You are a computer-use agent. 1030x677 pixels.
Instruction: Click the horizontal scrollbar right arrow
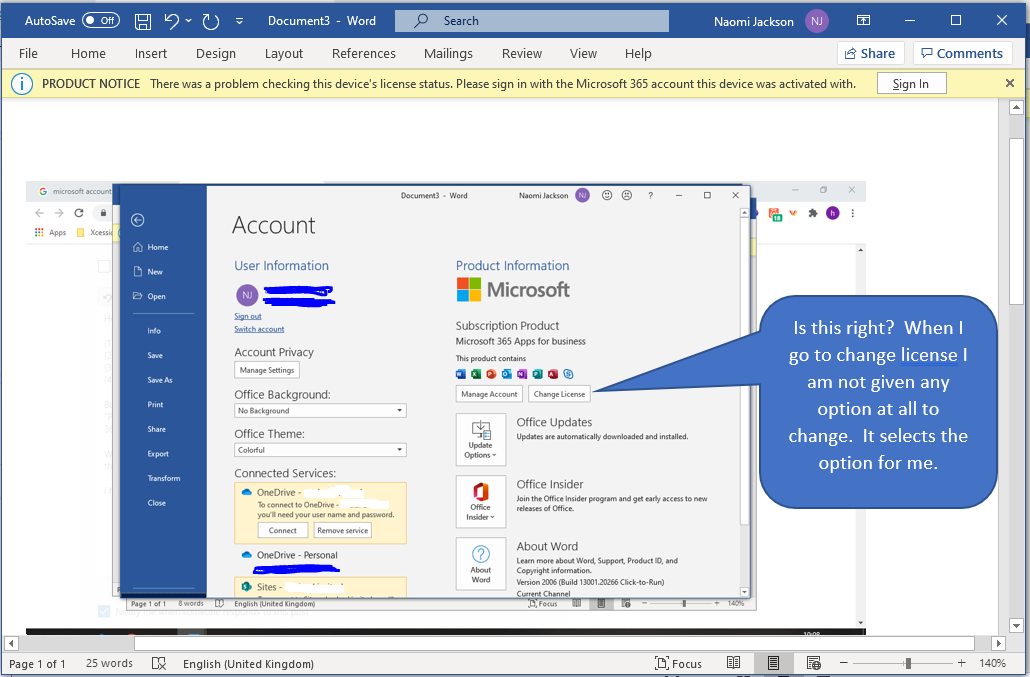(998, 644)
